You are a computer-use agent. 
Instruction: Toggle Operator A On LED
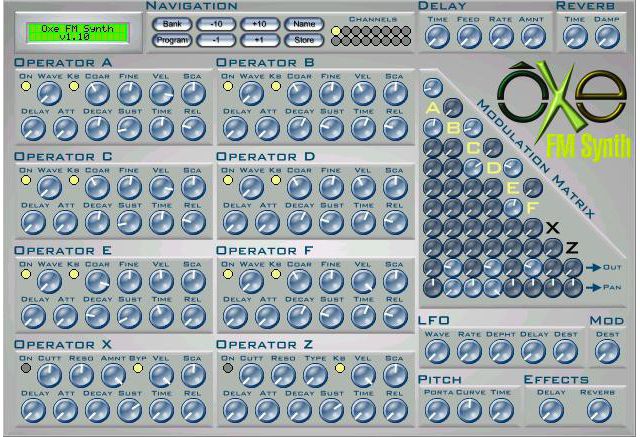[x=26, y=86]
